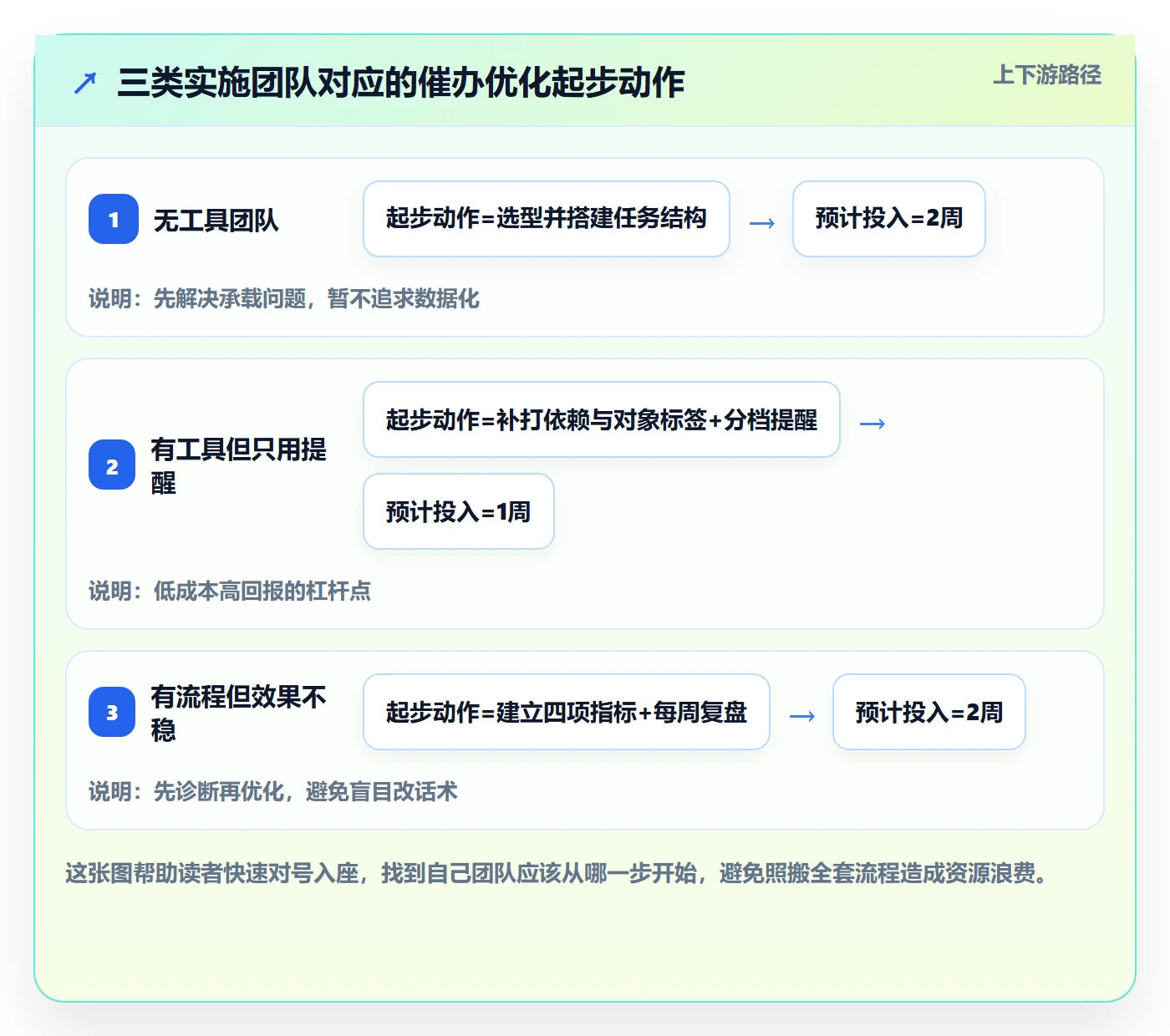The height and width of the screenshot is (1036, 1170).
Task: Click the 起步动作=选型并搭建任务结构 pill
Action: 547,219
